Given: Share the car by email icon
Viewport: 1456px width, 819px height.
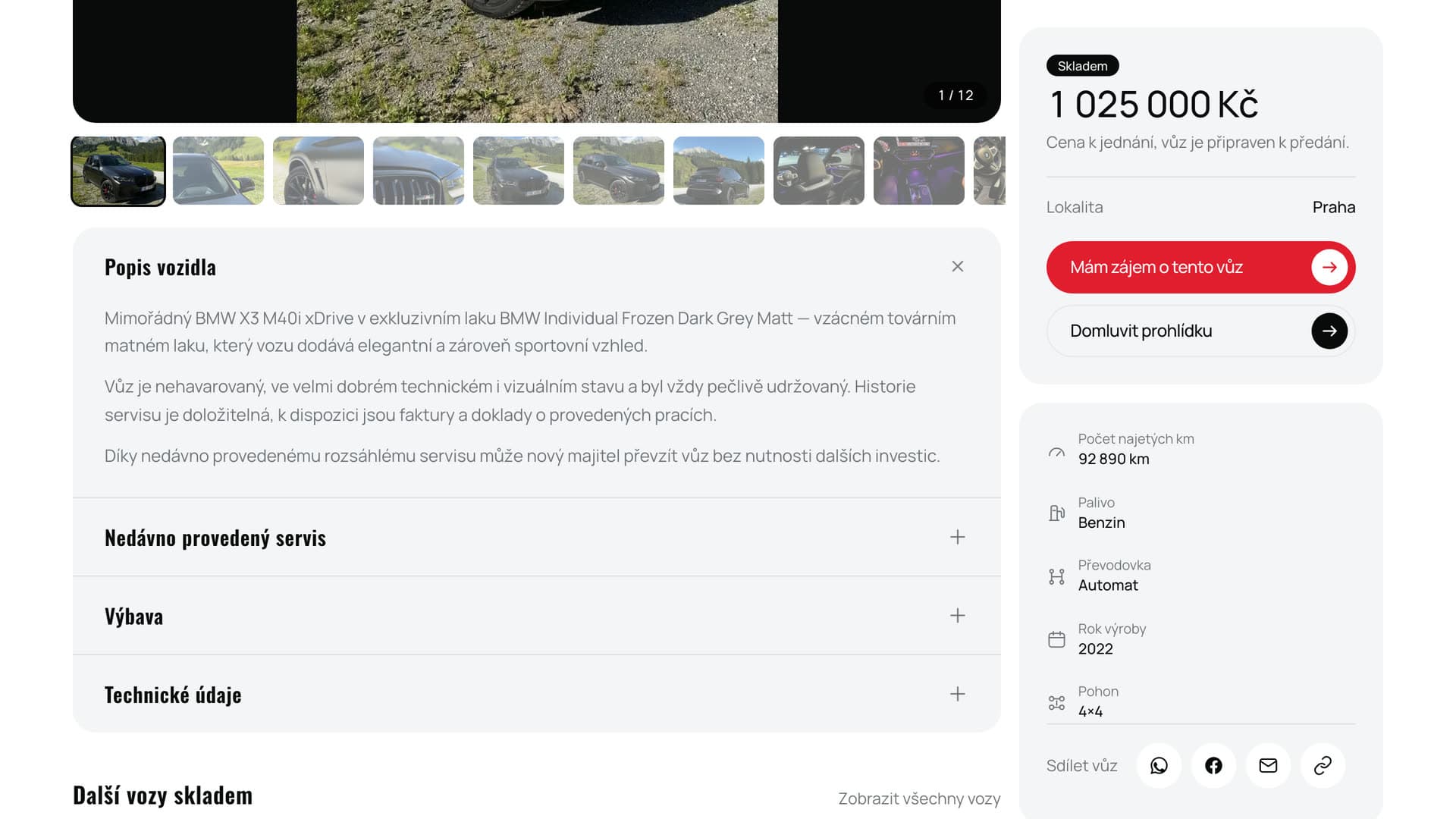Looking at the screenshot, I should point(1268,766).
